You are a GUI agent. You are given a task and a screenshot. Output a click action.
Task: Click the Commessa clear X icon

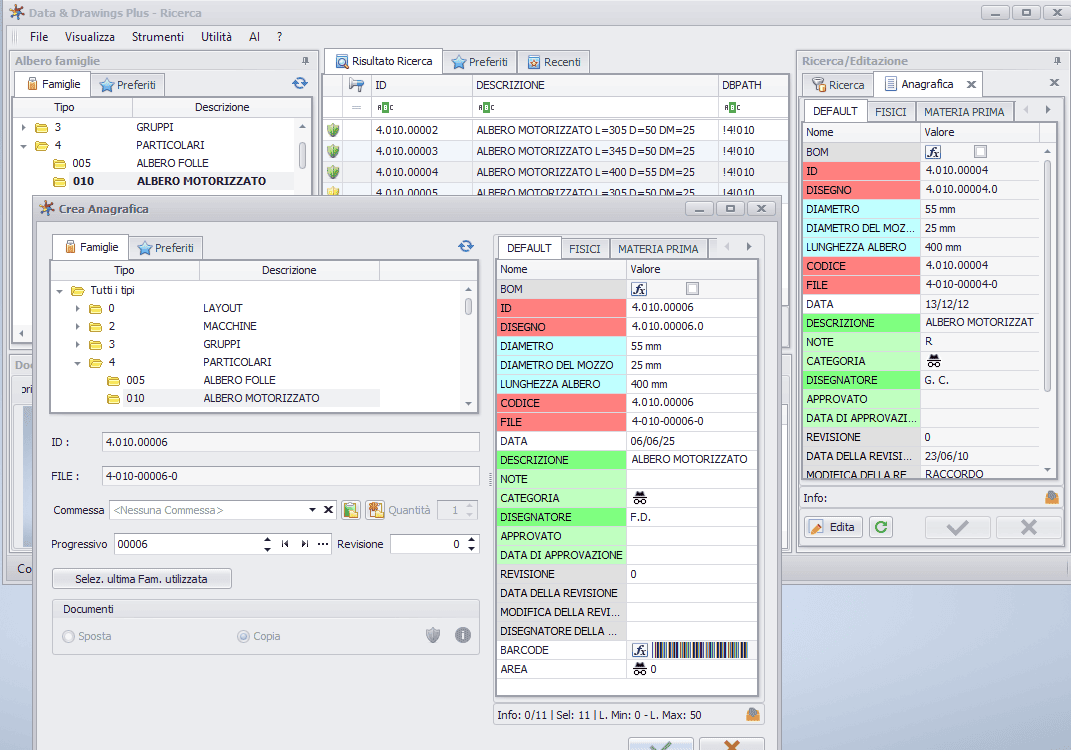[329, 510]
